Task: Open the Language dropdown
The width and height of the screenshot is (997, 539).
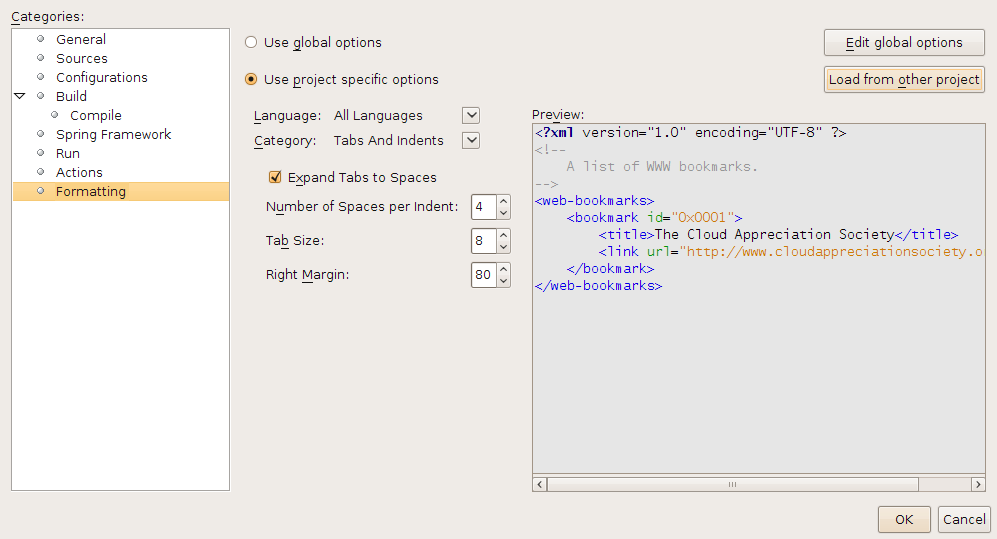Action: tap(471, 115)
